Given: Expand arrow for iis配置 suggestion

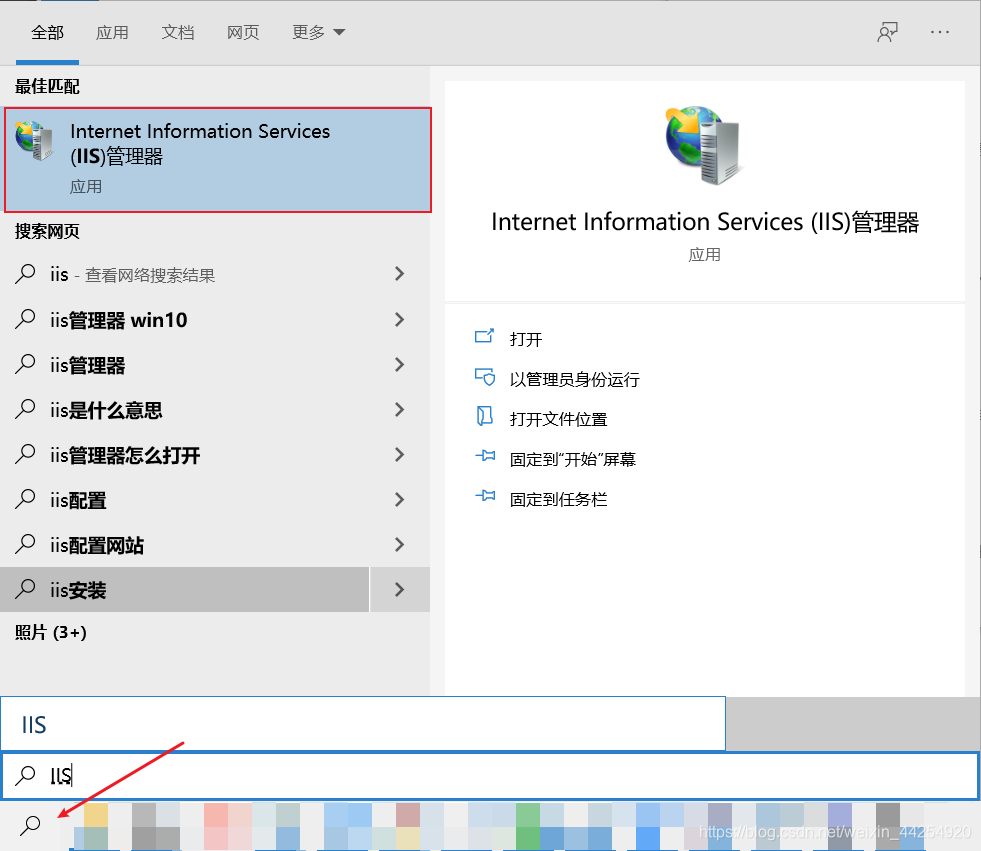Looking at the screenshot, I should click(x=399, y=499).
